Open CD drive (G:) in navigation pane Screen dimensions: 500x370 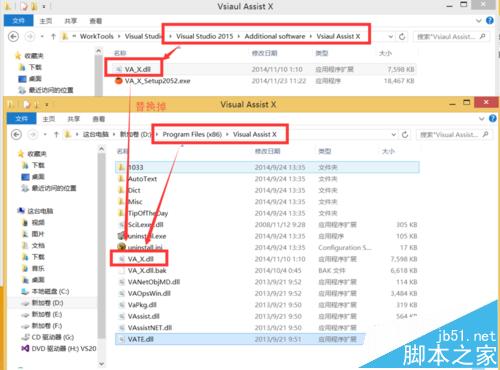(x=48, y=337)
